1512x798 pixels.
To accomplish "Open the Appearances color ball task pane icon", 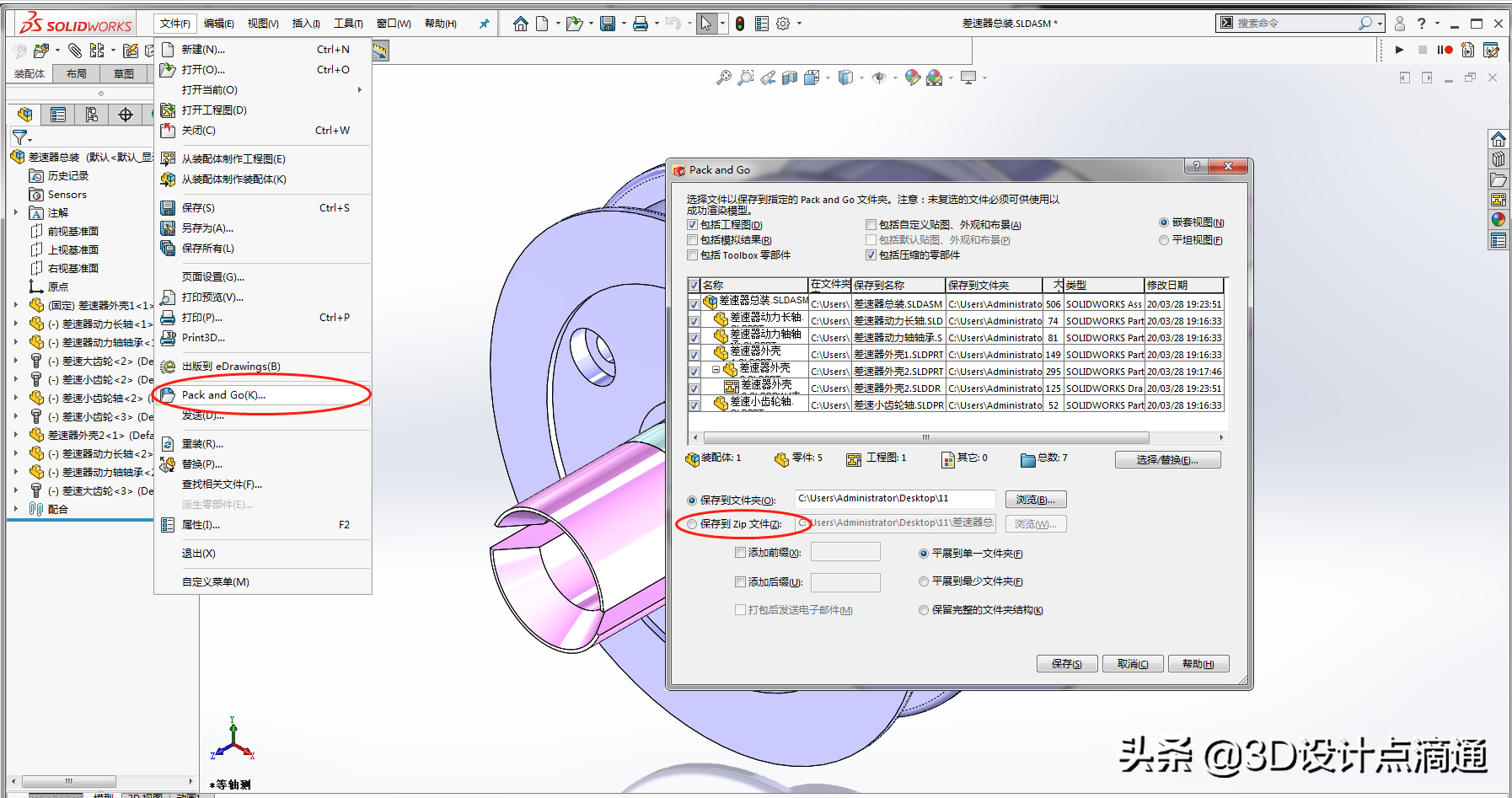I will [1498, 220].
